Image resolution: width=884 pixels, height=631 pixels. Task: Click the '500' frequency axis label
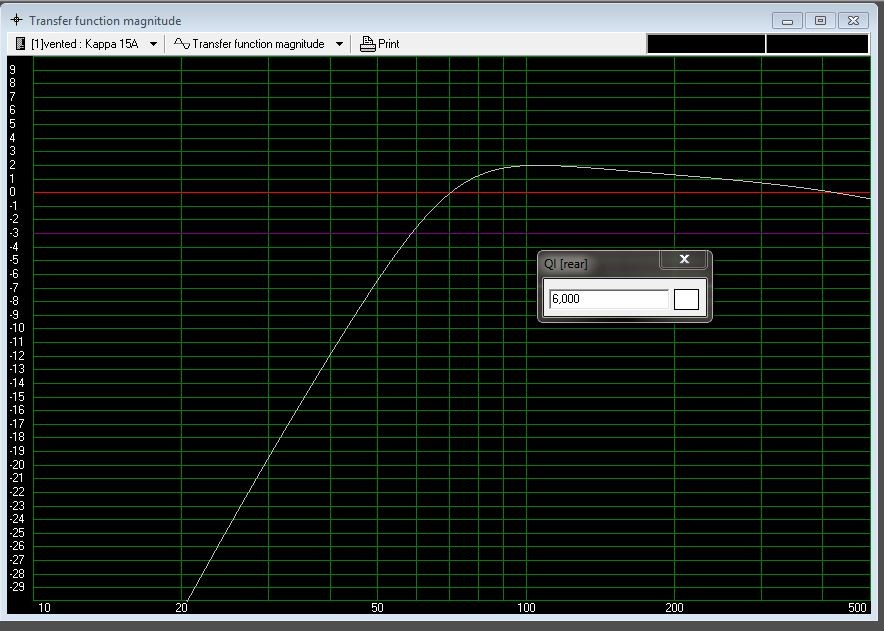point(857,607)
